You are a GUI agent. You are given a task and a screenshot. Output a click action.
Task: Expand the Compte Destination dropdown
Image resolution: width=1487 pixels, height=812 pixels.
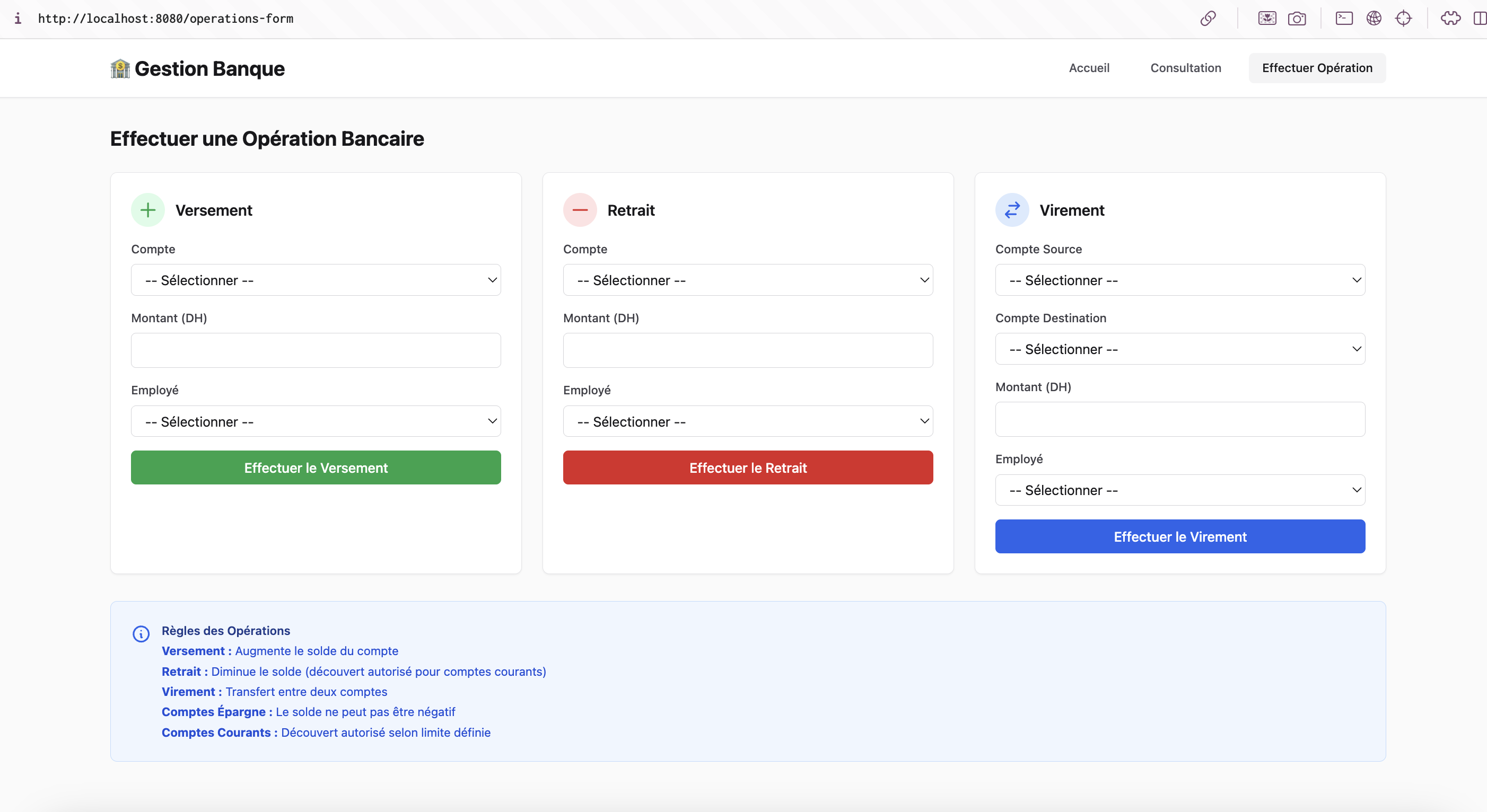click(1179, 349)
